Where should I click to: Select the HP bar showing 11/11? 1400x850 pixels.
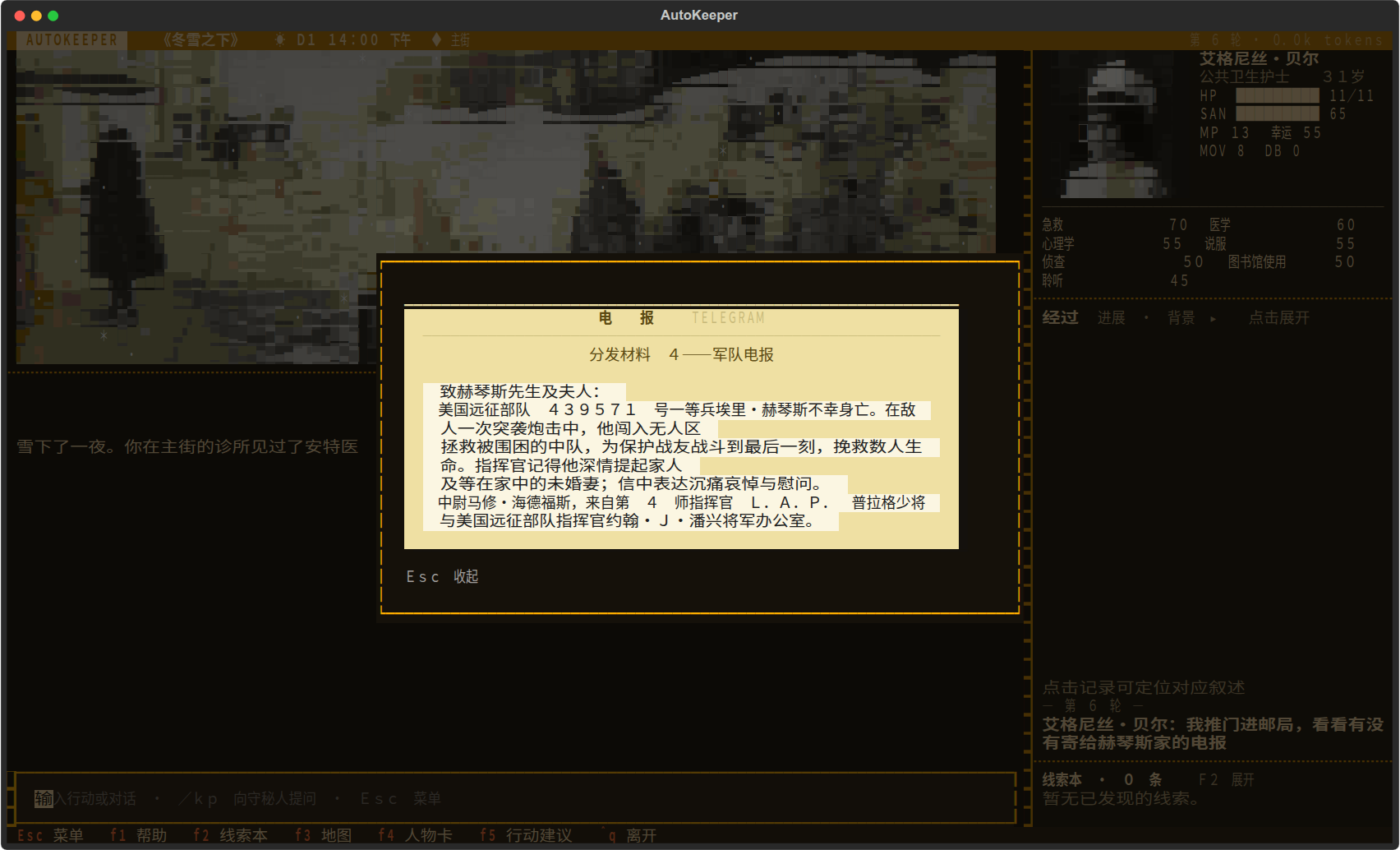(x=1278, y=95)
